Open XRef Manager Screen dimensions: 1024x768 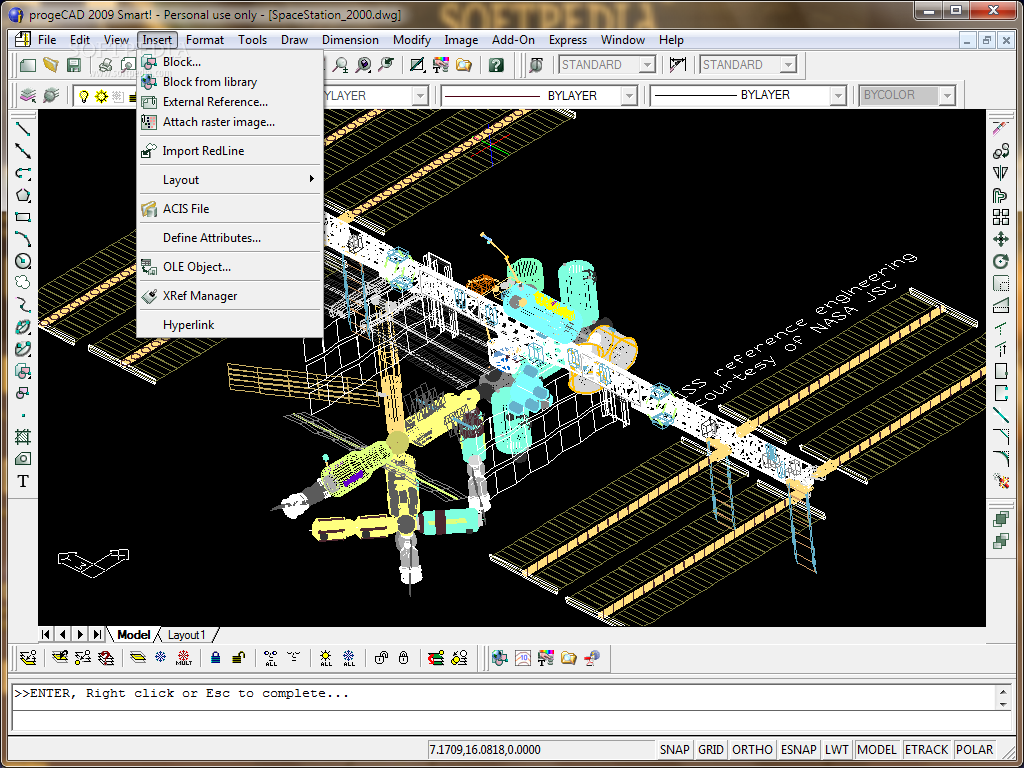[230, 296]
